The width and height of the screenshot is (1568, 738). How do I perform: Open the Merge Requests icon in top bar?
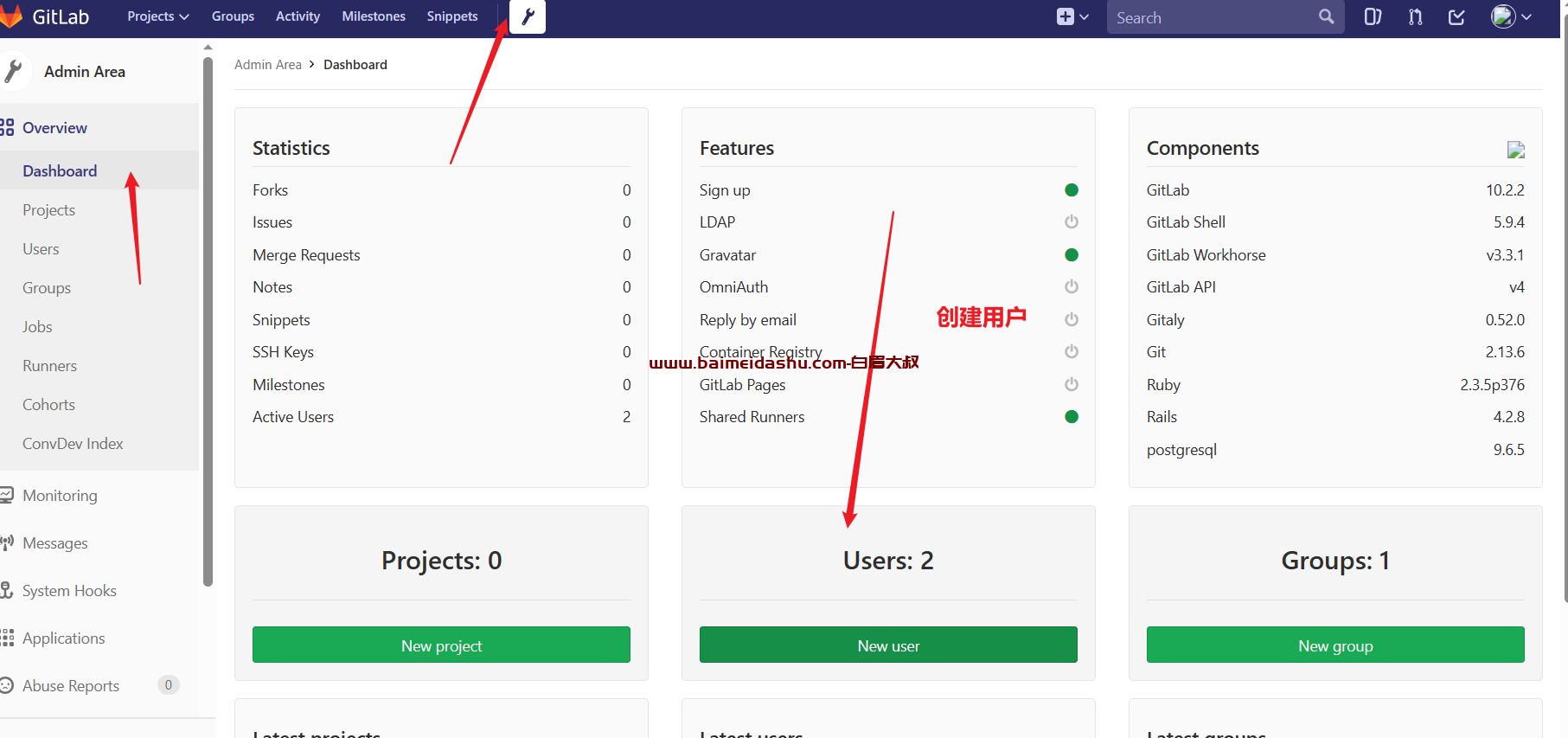click(1416, 16)
